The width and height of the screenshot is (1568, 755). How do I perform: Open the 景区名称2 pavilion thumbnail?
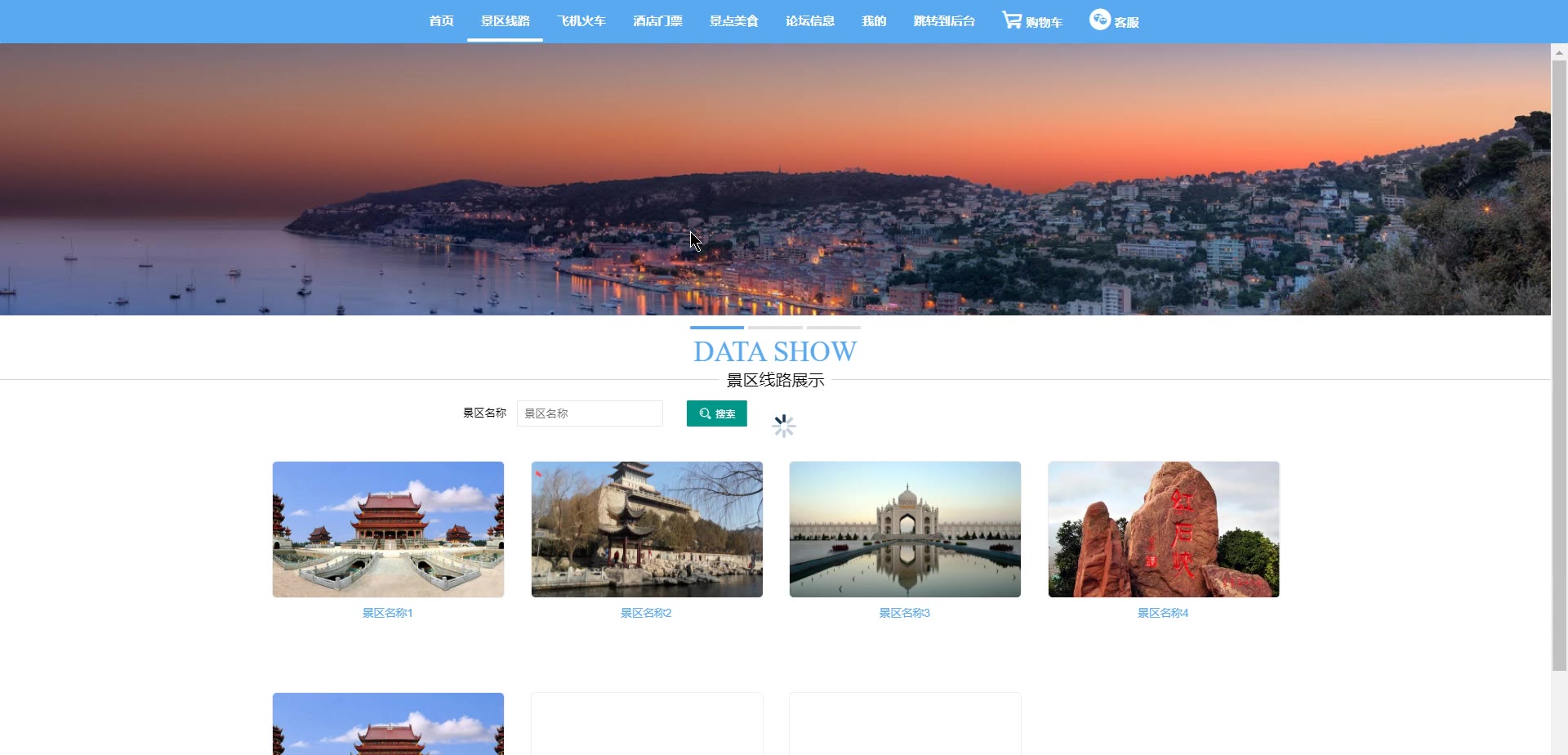pyautogui.click(x=647, y=529)
